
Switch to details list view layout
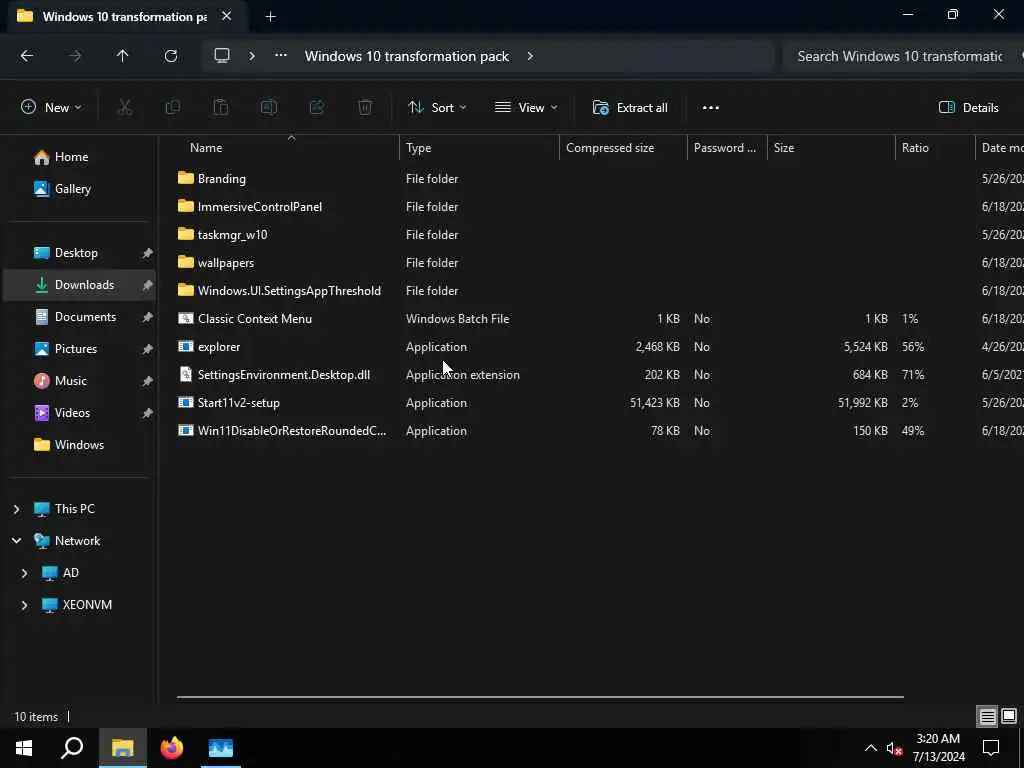(987, 716)
